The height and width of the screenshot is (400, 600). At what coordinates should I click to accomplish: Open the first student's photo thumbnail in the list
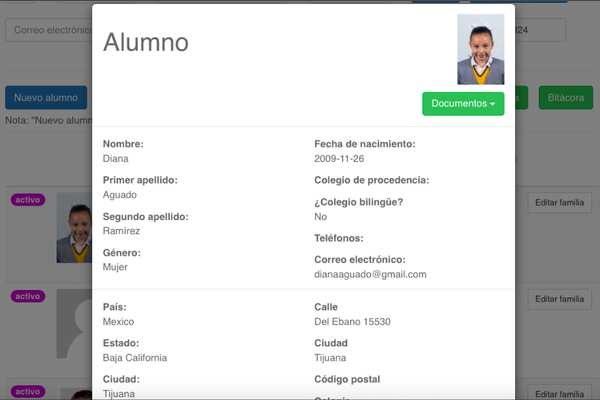point(73,228)
